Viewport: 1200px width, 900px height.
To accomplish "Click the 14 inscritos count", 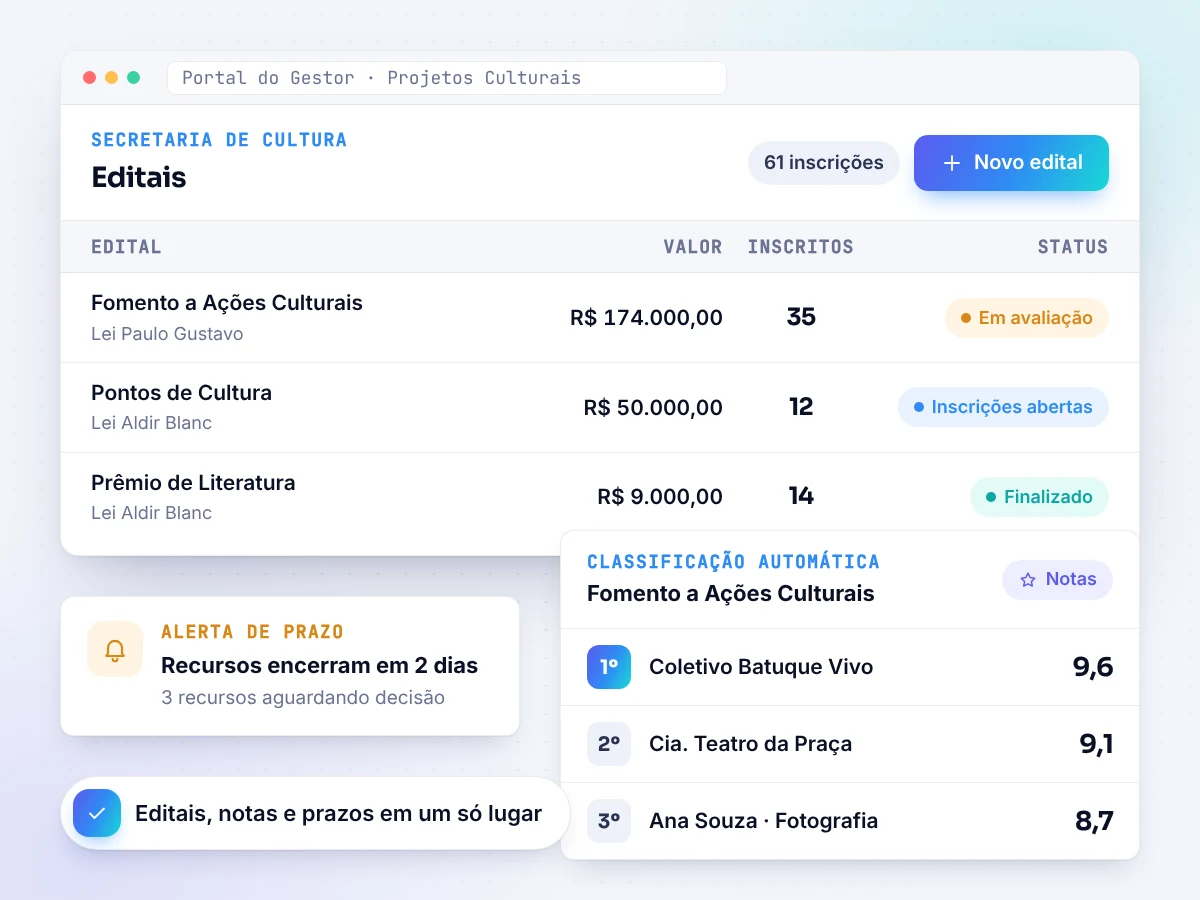I will (x=801, y=496).
